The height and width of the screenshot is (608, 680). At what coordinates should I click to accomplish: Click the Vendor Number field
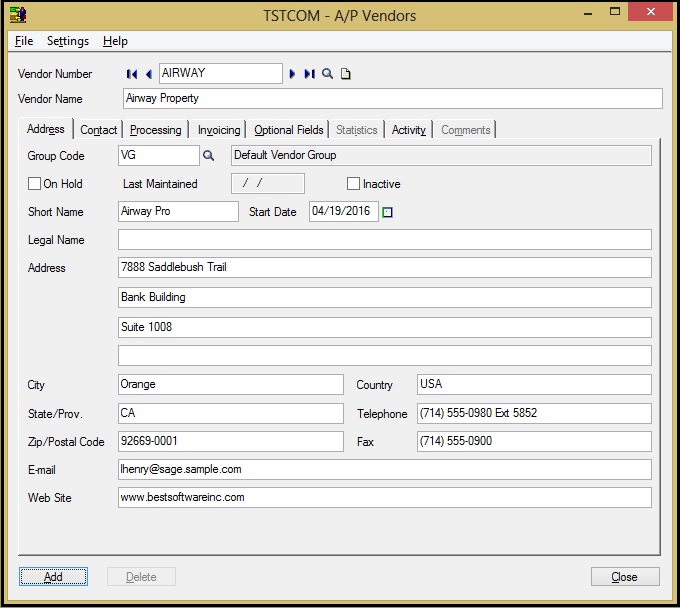221,73
